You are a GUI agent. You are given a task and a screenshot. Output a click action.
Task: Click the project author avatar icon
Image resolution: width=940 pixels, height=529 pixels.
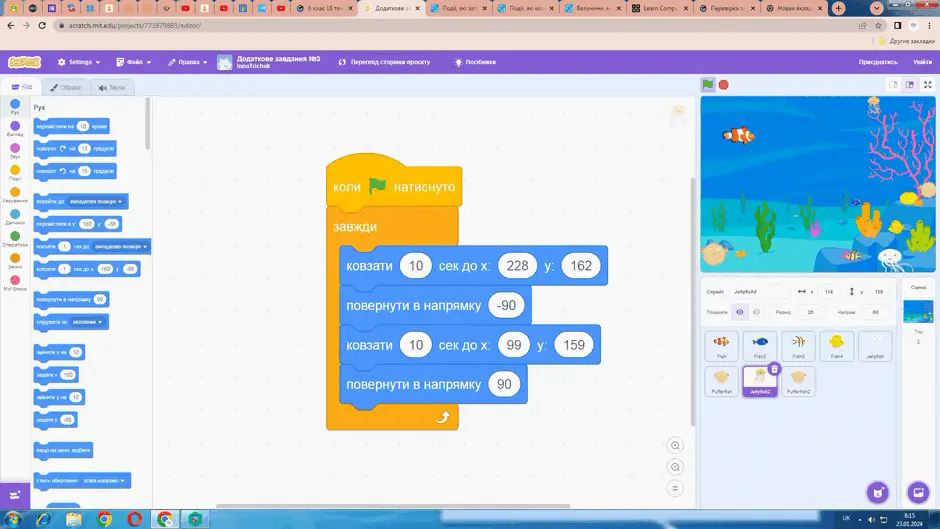(224, 62)
